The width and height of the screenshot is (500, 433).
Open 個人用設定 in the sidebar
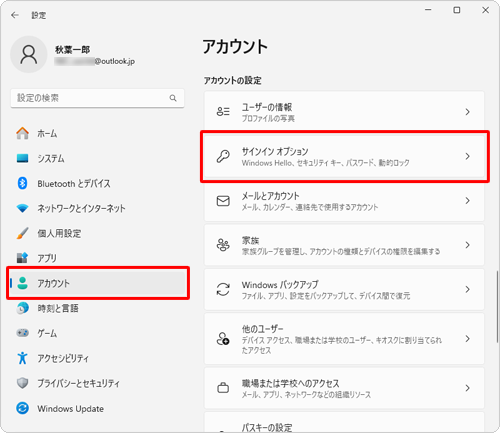click(97, 233)
